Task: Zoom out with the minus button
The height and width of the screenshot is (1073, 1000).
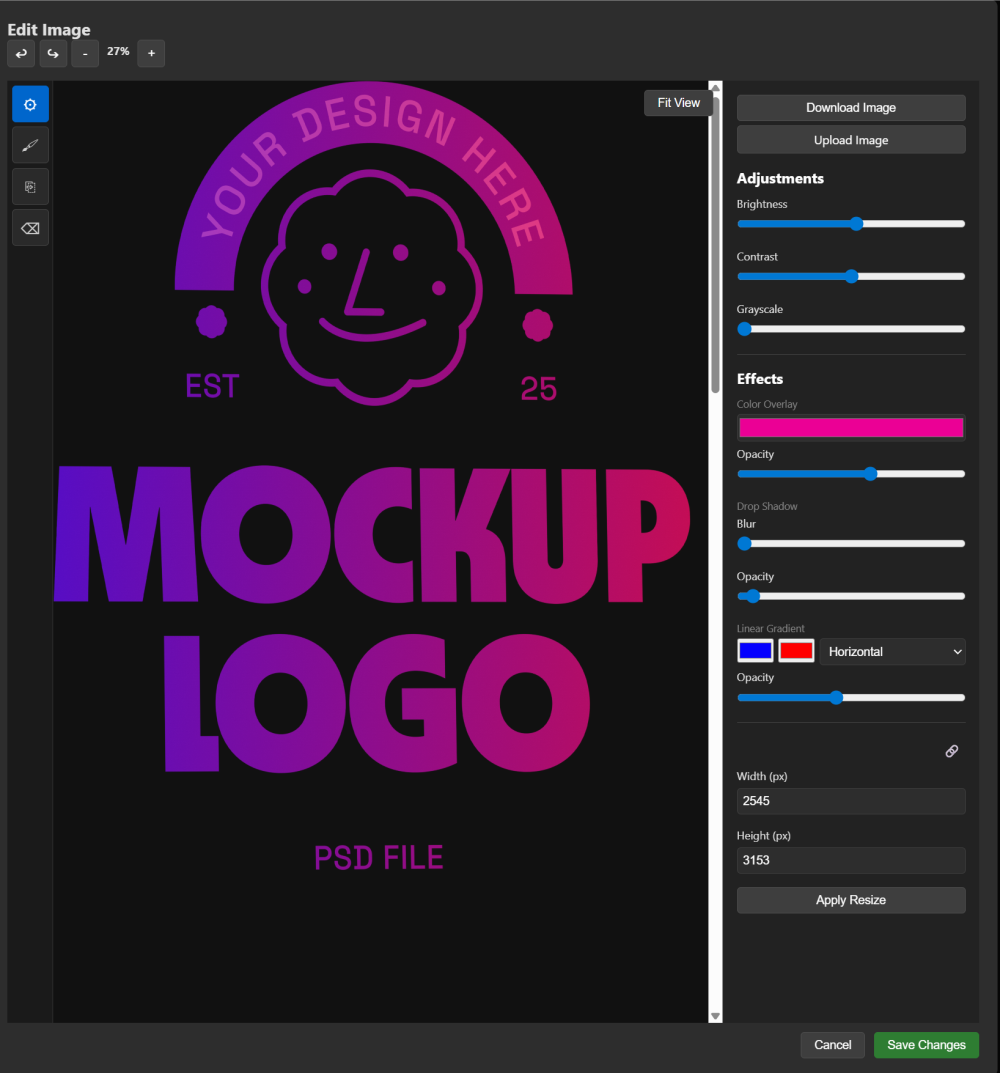Action: (85, 53)
